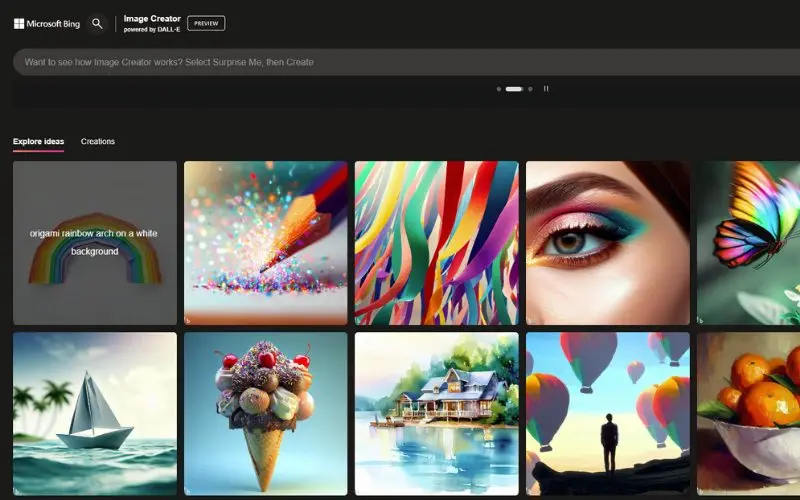Screen dimensions: 800x500
Task: Open the paper sailboat on ocean image
Action: pyautogui.click(x=95, y=414)
